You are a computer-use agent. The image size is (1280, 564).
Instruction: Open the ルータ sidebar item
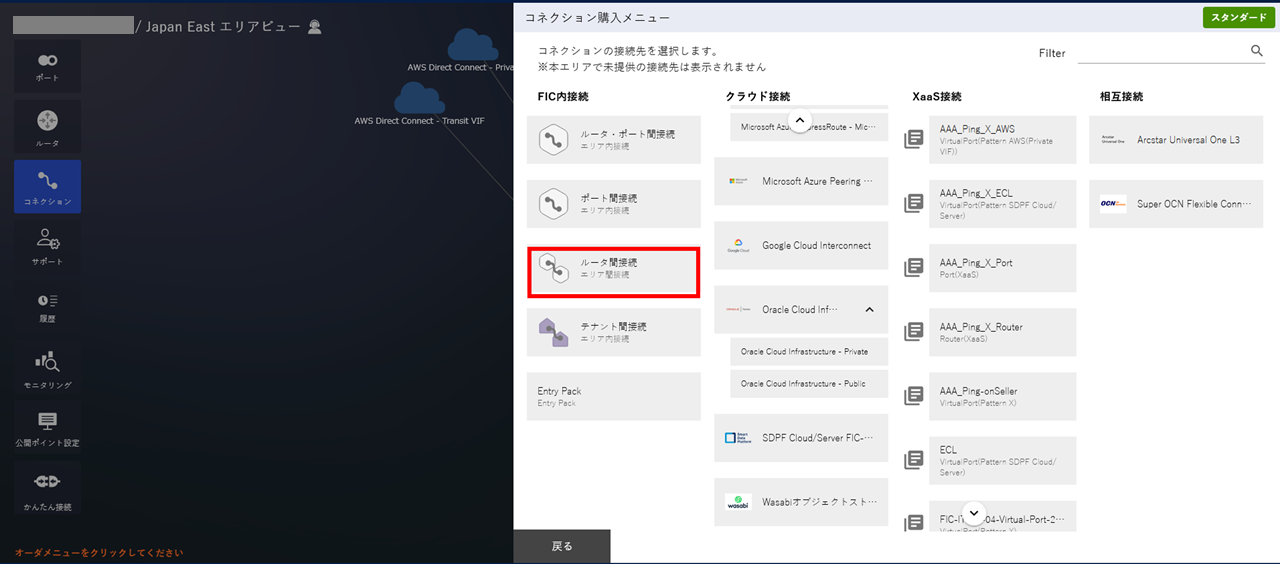point(47,127)
